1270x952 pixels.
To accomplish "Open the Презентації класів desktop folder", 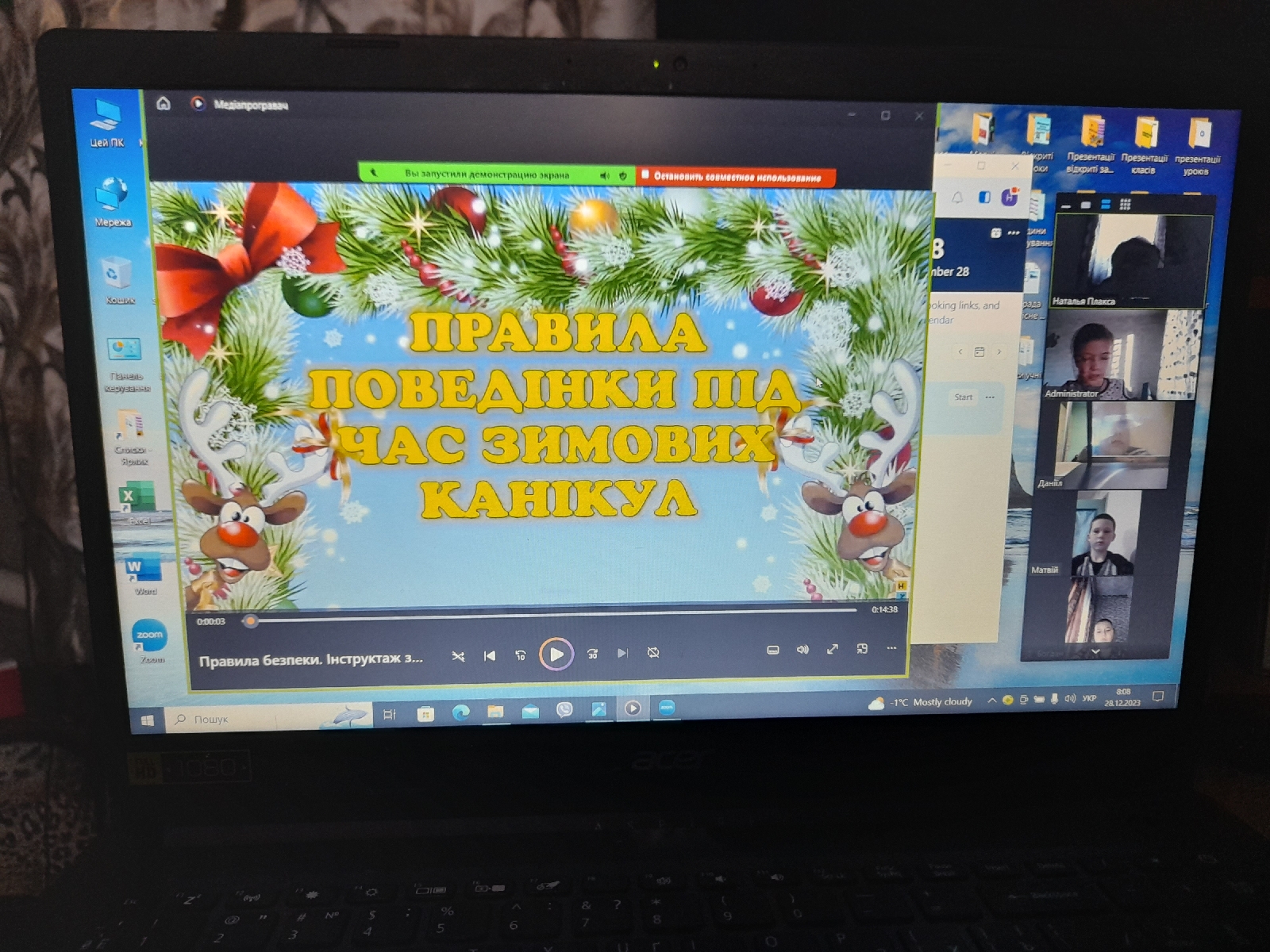I will coord(1144,144).
